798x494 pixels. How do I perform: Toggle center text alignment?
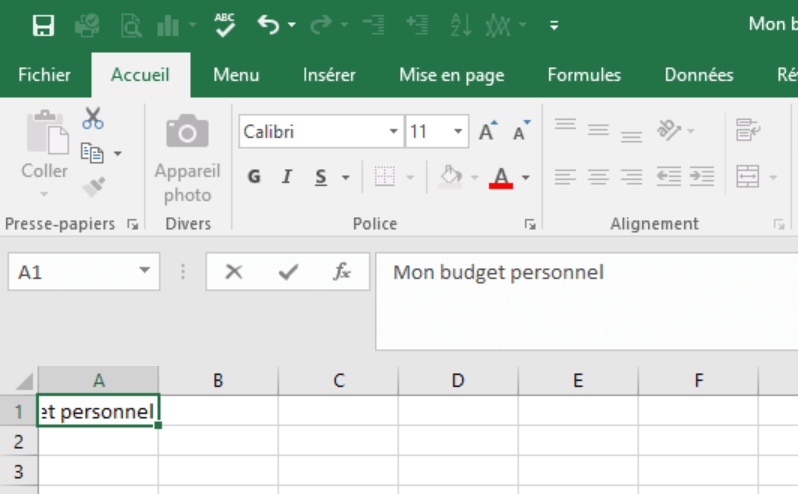click(598, 177)
